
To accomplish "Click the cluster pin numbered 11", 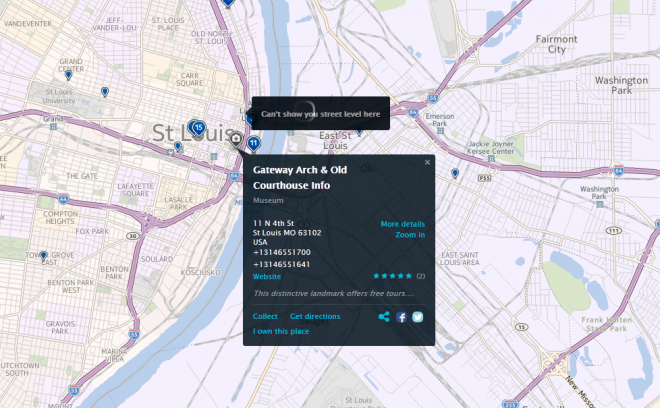I will click(x=254, y=143).
